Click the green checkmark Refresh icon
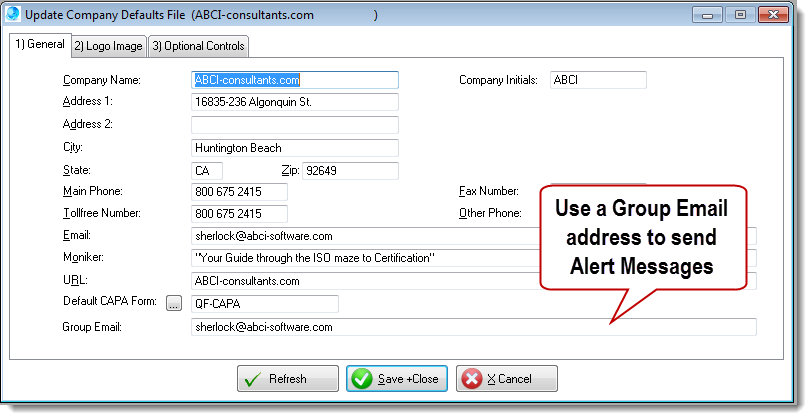812x420 pixels. point(253,380)
